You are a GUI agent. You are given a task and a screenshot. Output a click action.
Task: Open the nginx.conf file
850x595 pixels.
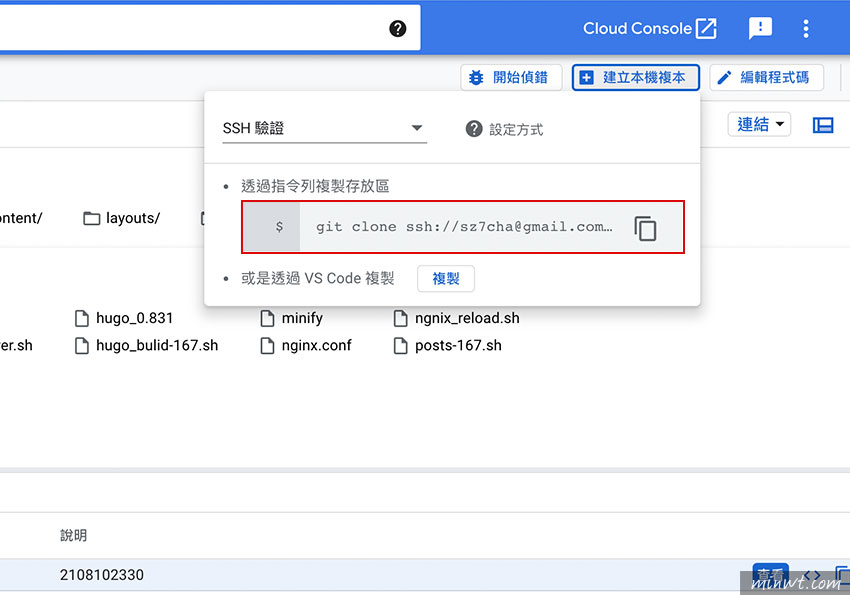tap(315, 345)
